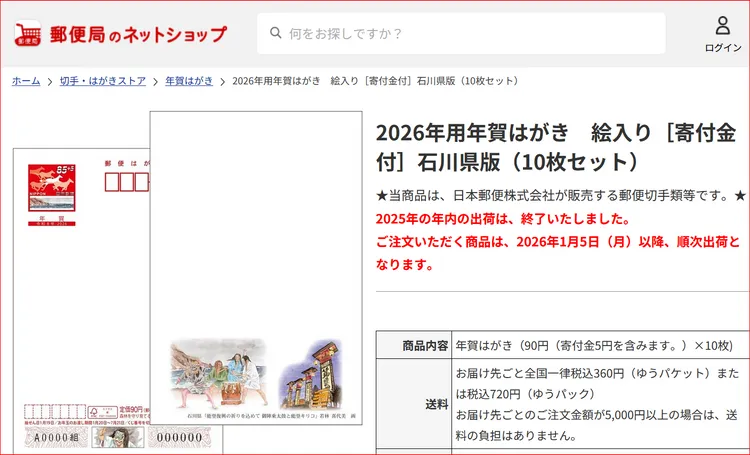Focus the 何をお探しですか search field
Viewport: 750px width, 455px height.
click(x=470, y=34)
